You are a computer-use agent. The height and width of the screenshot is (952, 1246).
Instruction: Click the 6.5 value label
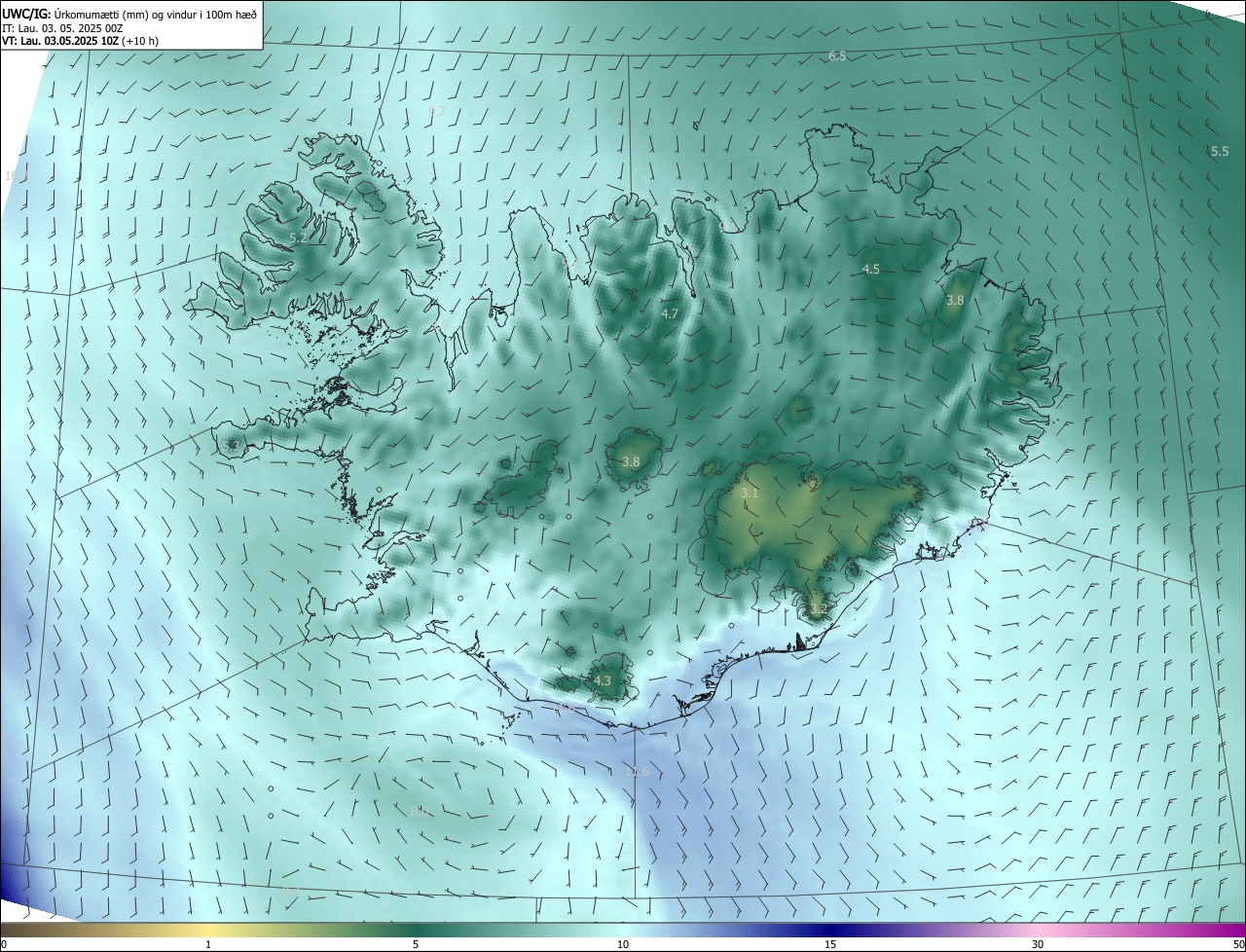tap(837, 56)
